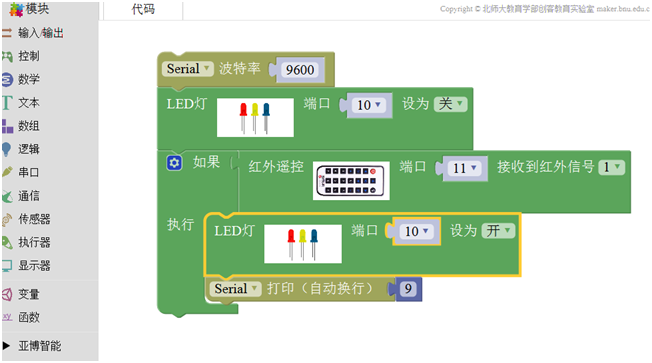Select the 控制 category icon
This screenshot has width=652, height=363.
click(7, 56)
